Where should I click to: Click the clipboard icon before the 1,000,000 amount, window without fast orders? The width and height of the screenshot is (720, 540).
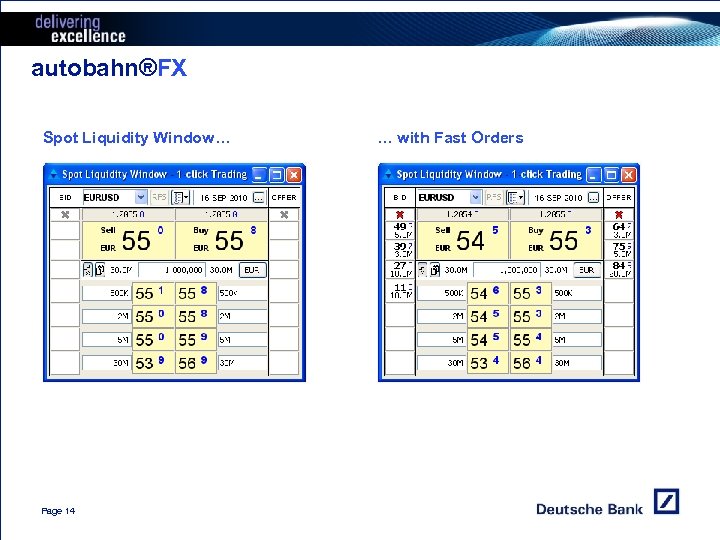click(x=100, y=270)
